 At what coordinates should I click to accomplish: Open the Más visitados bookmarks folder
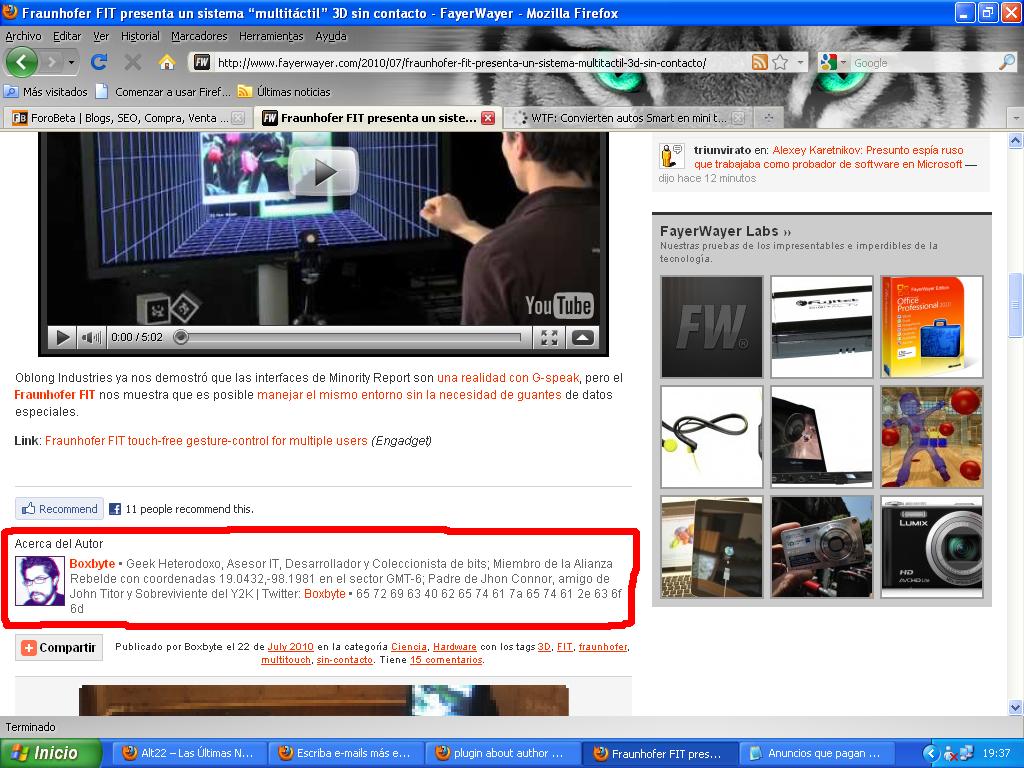coord(46,91)
